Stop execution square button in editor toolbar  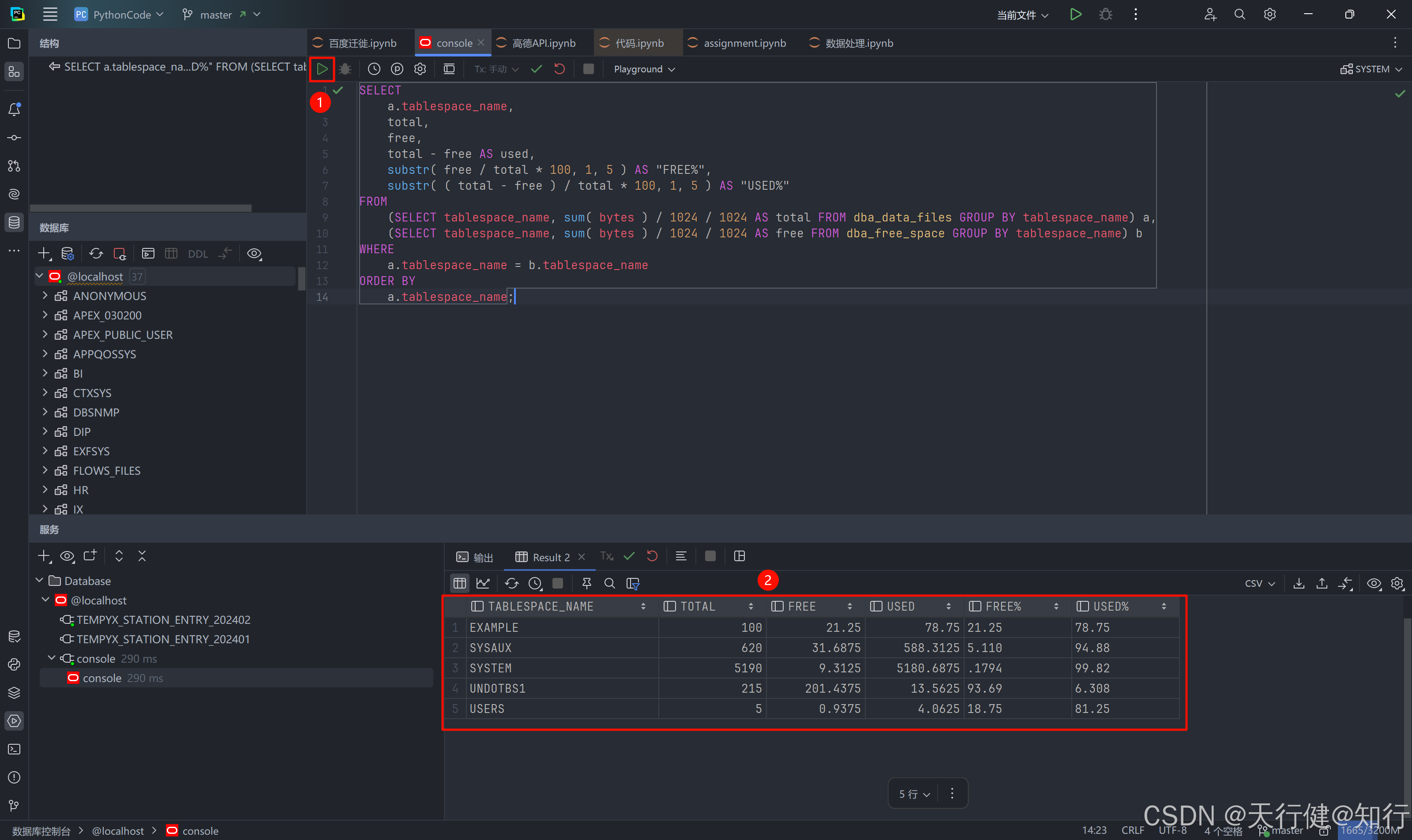point(588,69)
